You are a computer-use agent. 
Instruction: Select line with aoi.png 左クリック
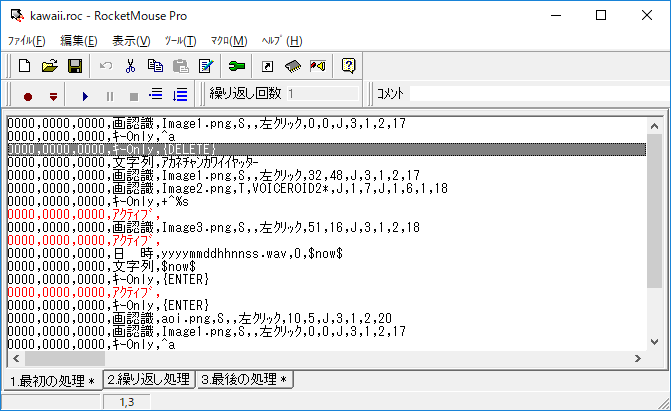(327, 318)
